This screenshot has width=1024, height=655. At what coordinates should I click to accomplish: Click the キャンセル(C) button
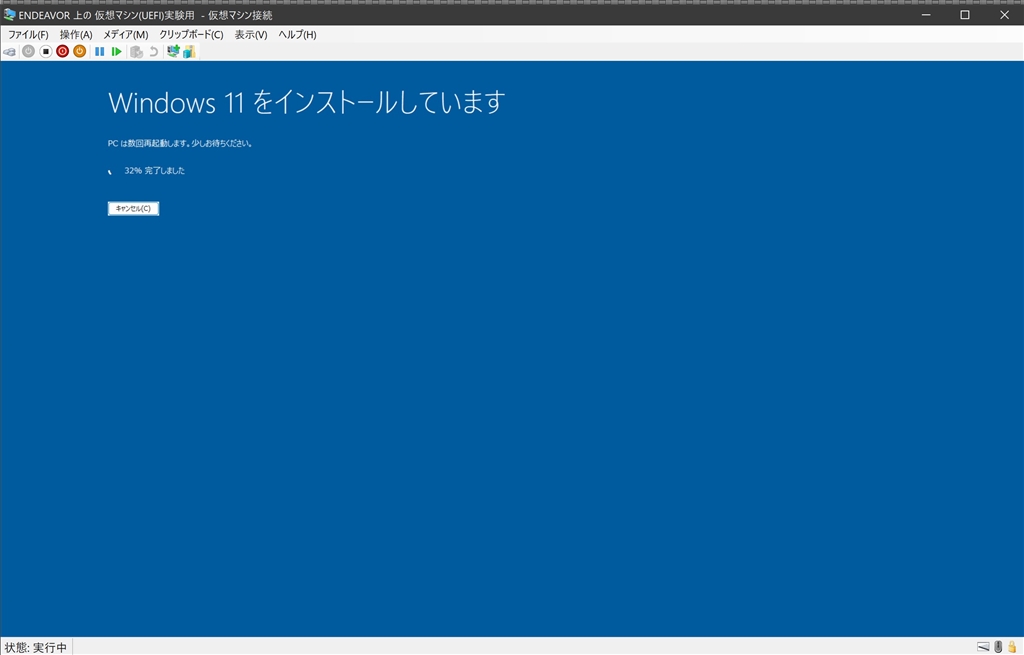pyautogui.click(x=133, y=208)
